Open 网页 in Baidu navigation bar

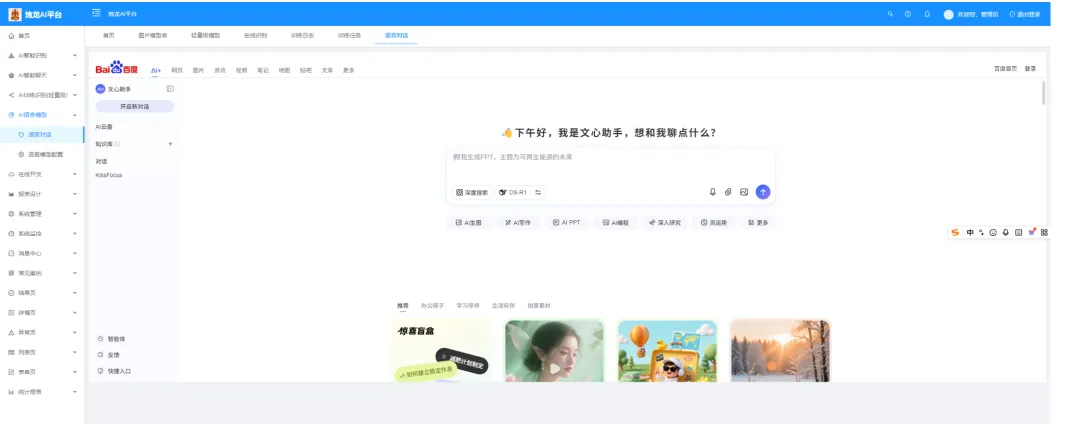pyautogui.click(x=177, y=70)
